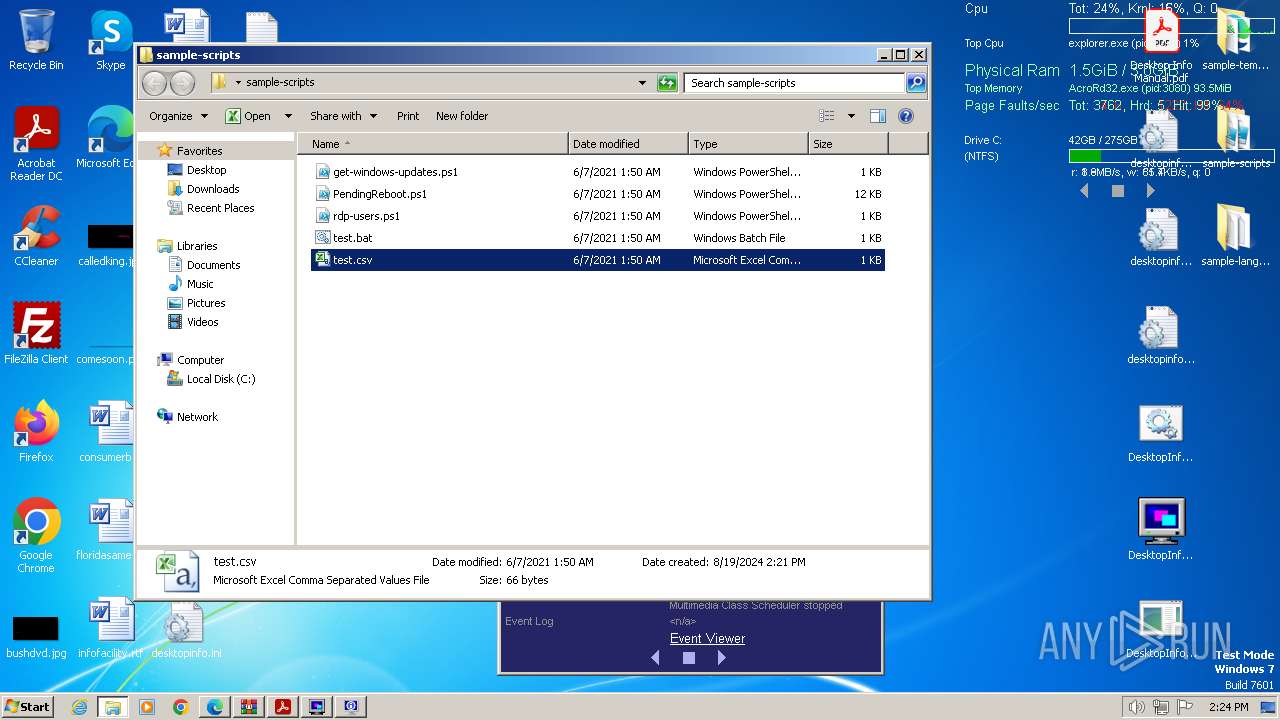The width and height of the screenshot is (1280, 720).
Task: Click the Windows Explorer taskbar icon
Action: 112,707
